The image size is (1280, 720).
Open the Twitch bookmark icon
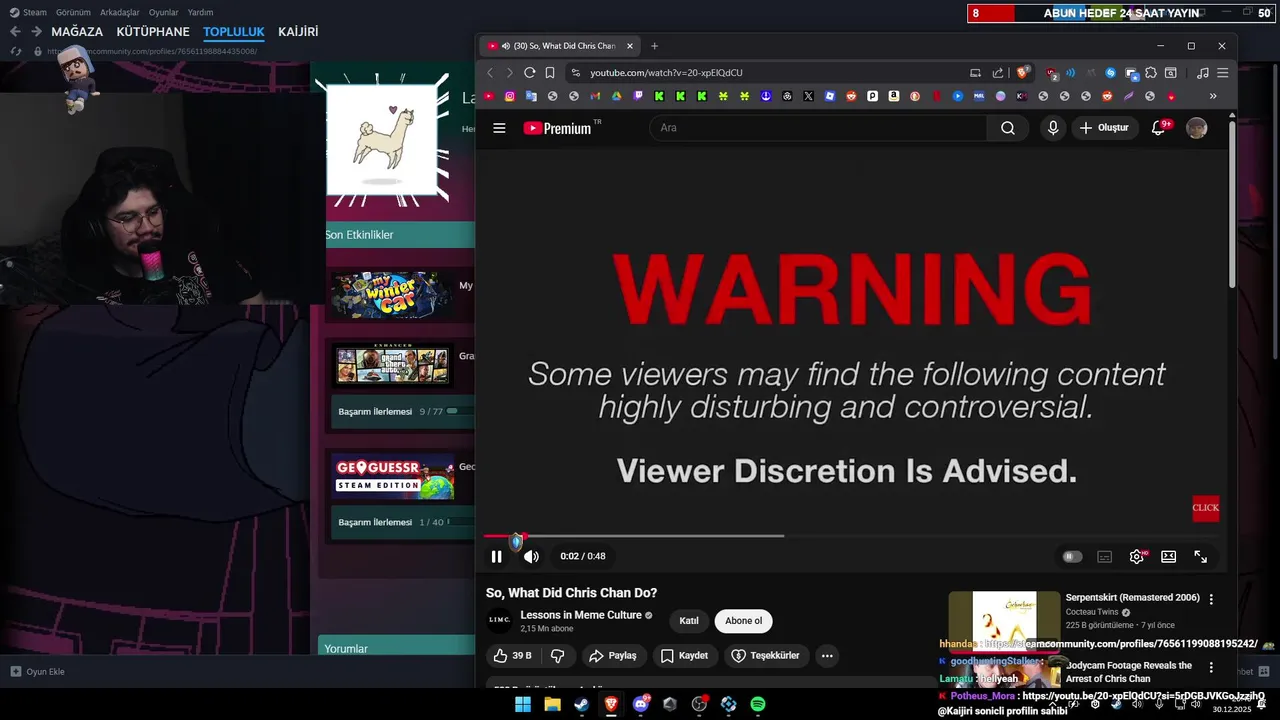pos(638,96)
